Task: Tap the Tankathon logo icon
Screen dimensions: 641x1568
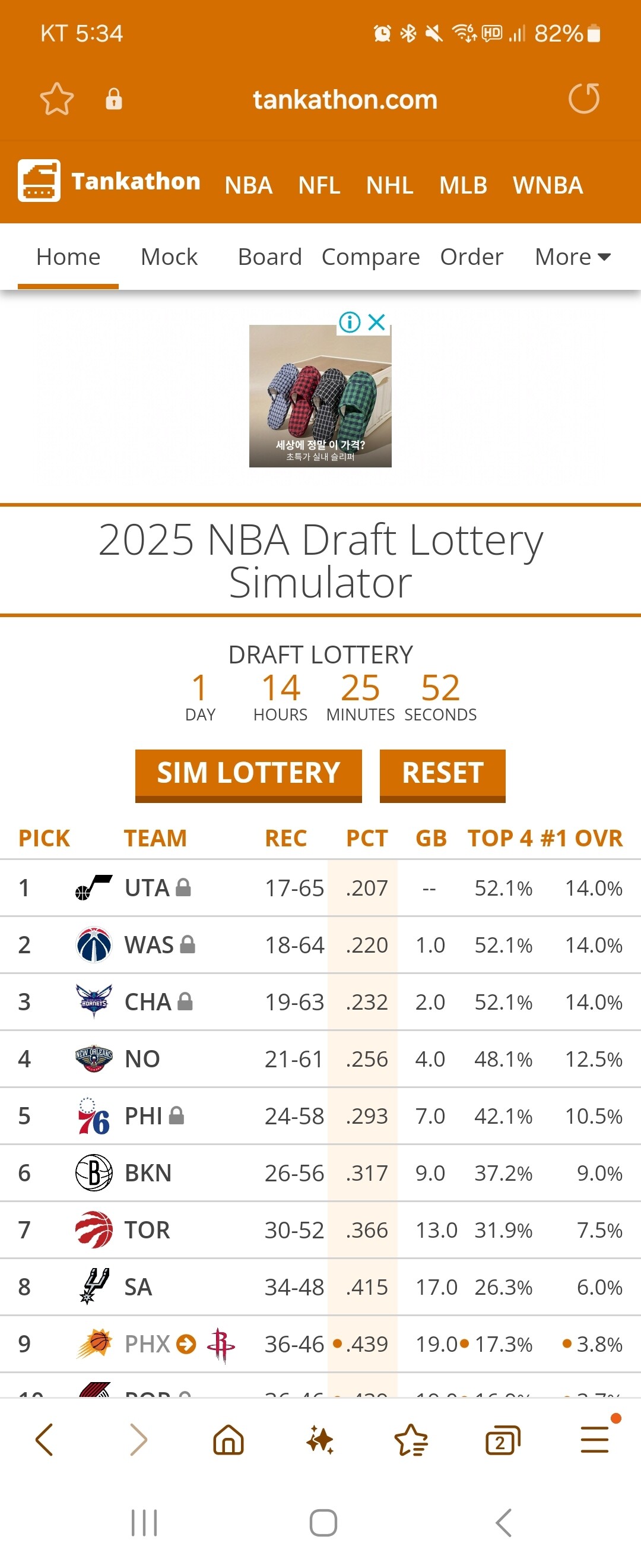Action: tap(39, 181)
